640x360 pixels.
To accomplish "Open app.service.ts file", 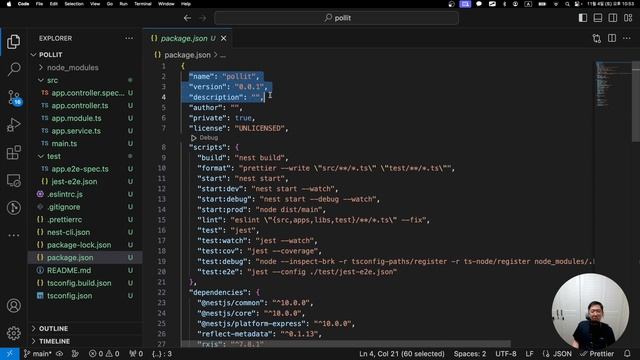I will coord(76,131).
